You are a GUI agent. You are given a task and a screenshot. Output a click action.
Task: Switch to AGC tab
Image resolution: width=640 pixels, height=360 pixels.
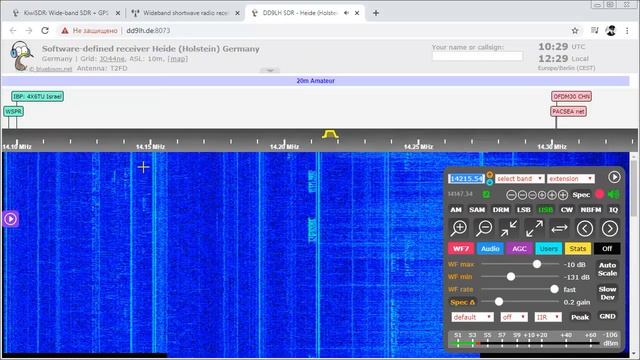(x=519, y=249)
